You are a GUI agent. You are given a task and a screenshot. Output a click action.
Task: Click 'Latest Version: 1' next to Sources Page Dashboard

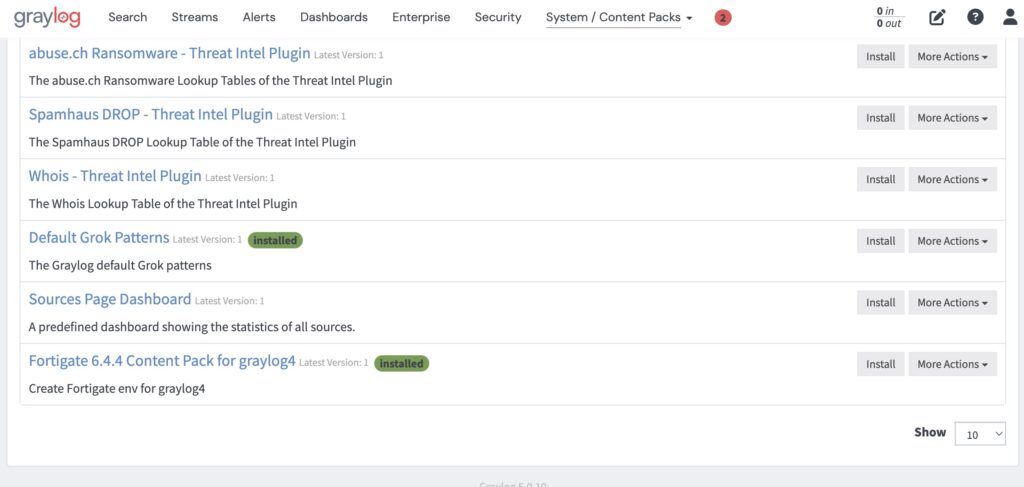229,301
